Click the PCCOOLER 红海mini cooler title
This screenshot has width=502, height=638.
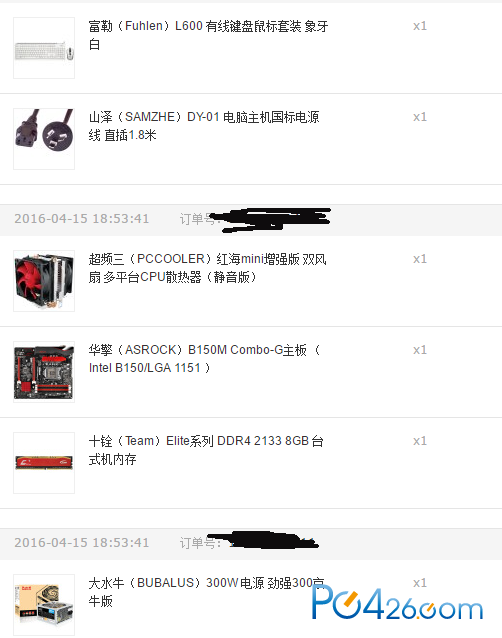point(207,268)
